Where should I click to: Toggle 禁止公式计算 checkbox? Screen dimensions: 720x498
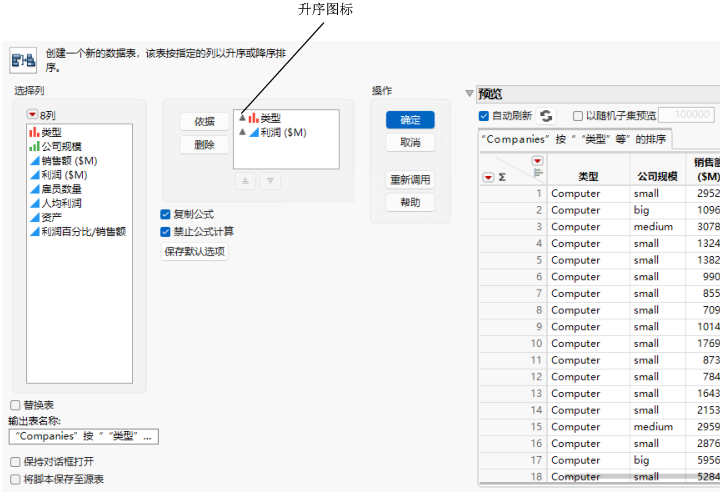165,232
